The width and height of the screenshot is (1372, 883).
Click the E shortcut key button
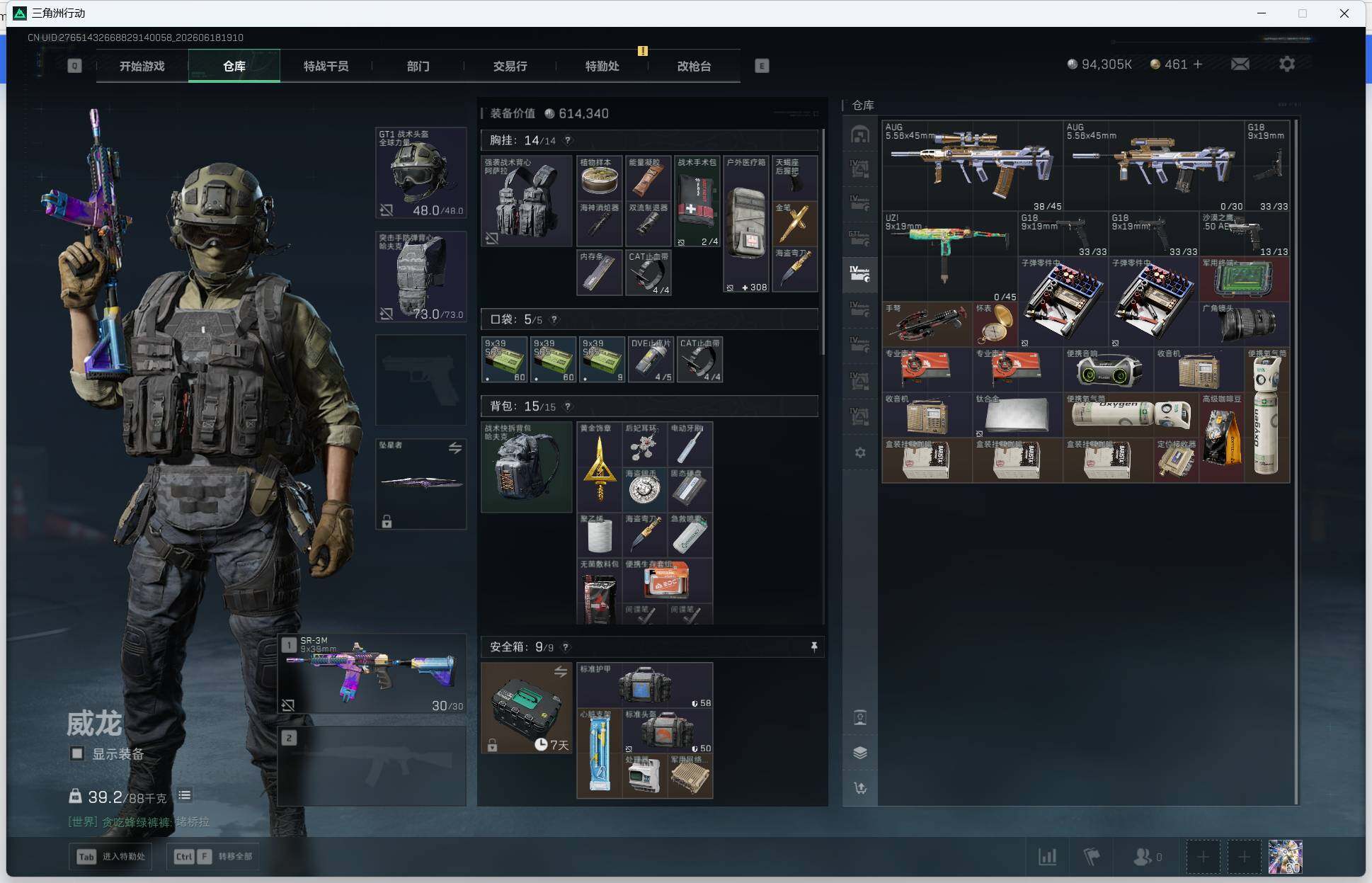(762, 66)
